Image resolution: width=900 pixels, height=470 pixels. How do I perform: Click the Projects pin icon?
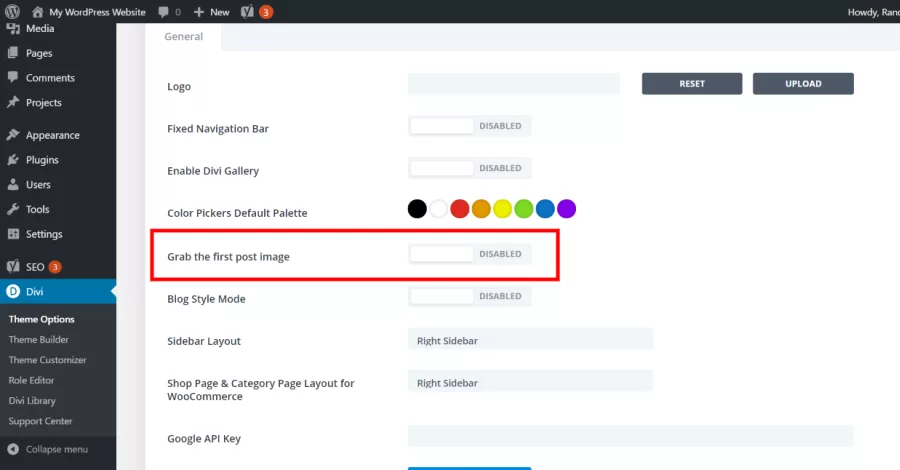(x=13, y=102)
